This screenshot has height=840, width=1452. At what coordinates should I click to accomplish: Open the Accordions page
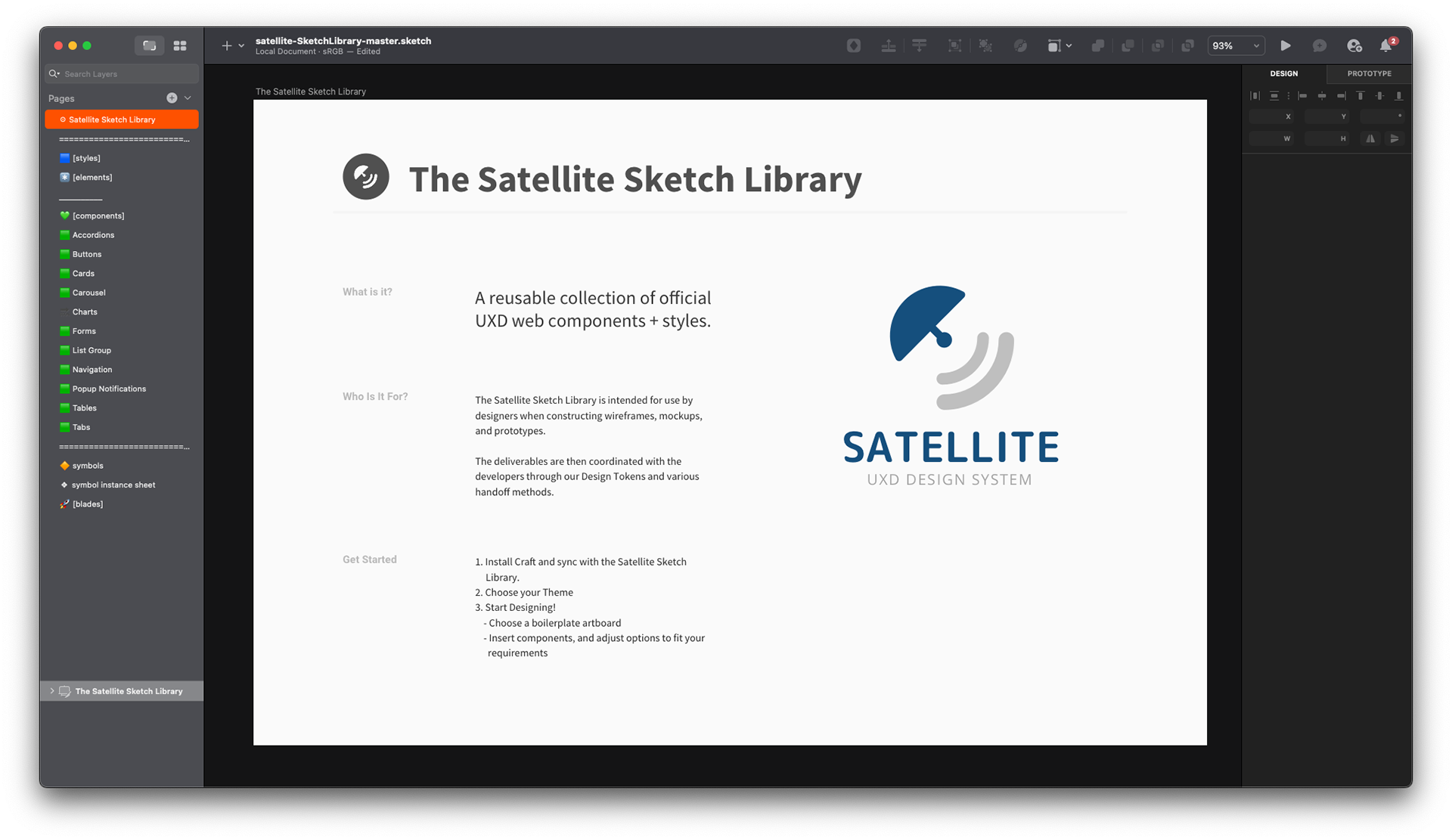pyautogui.click(x=122, y=235)
